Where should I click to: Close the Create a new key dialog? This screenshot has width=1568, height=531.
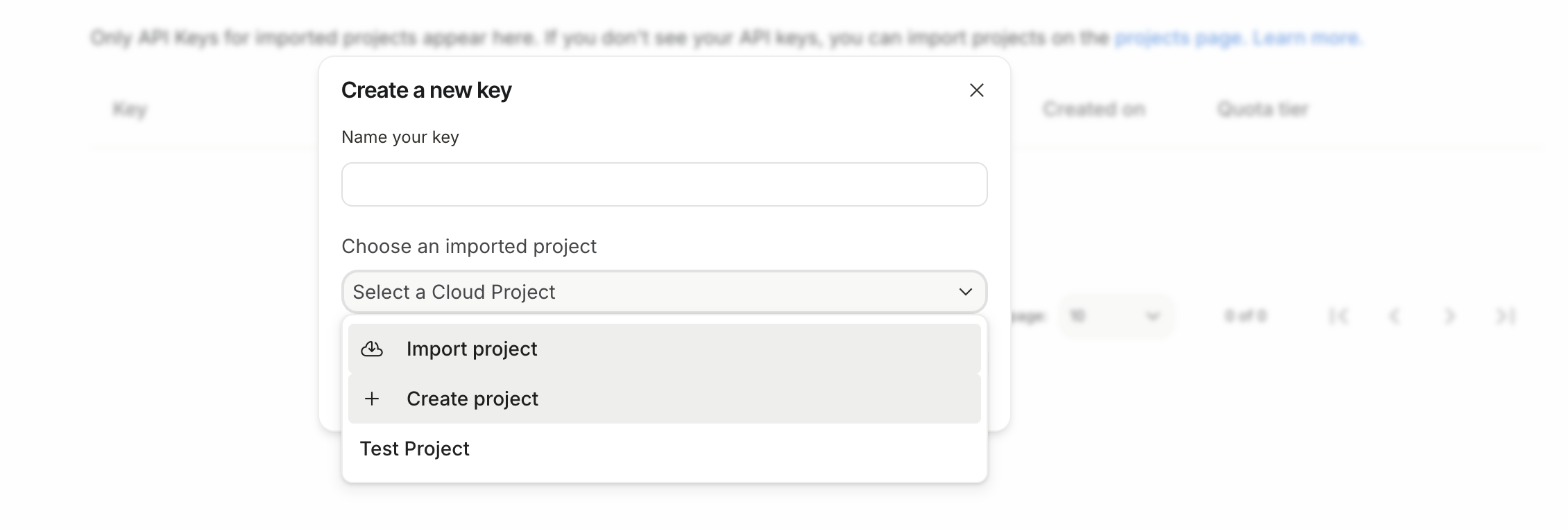pos(976,90)
